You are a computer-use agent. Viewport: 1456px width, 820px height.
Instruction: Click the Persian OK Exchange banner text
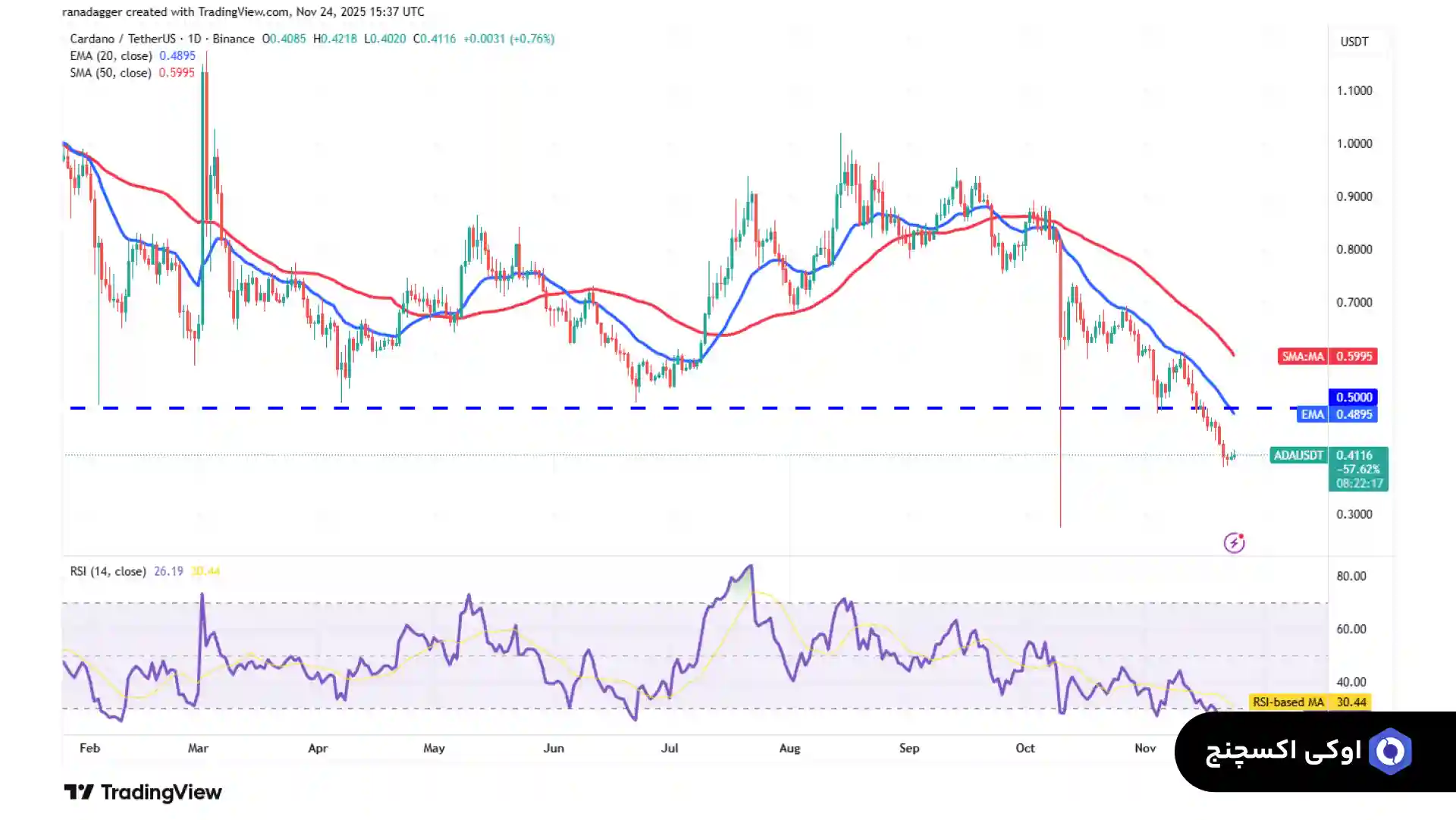[x=1283, y=751]
